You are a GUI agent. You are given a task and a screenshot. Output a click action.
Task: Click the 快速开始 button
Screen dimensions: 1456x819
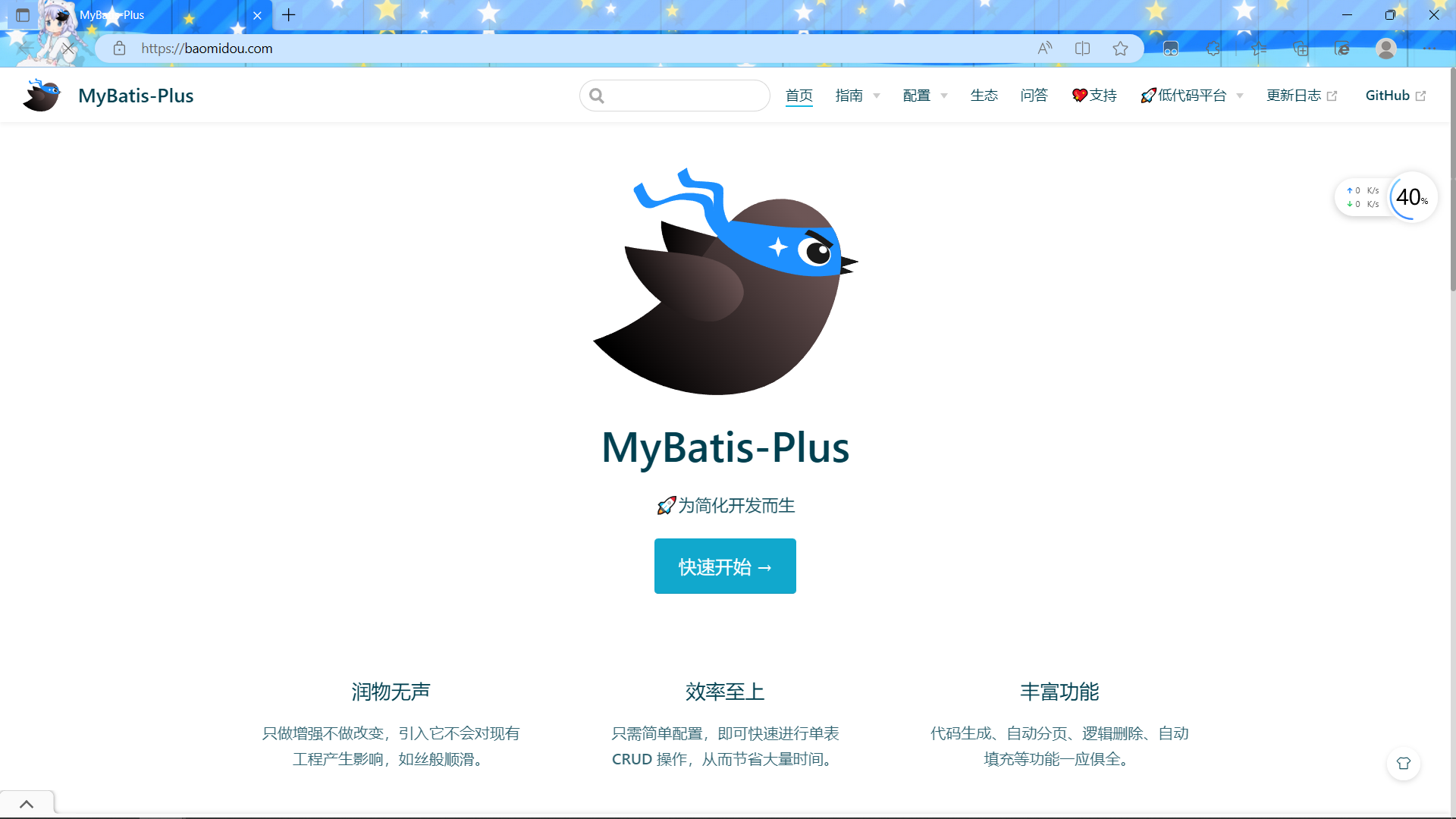[725, 566]
